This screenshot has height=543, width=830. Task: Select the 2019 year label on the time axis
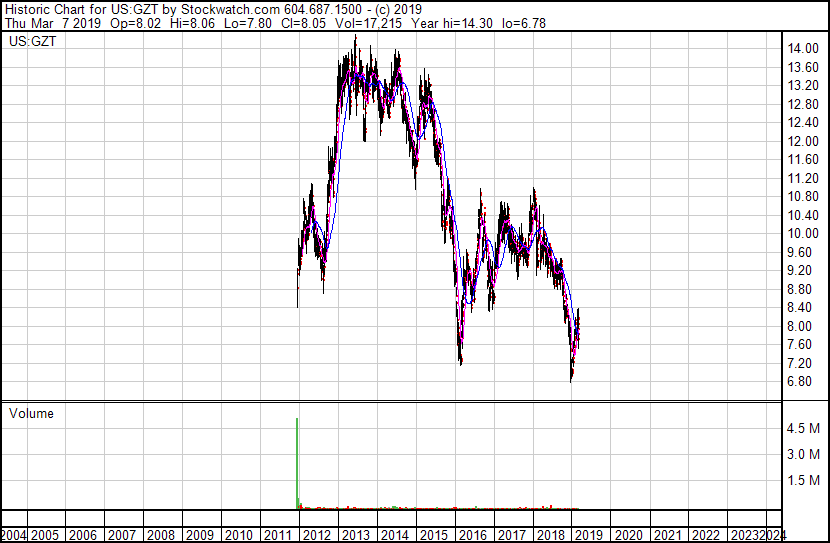click(x=589, y=535)
